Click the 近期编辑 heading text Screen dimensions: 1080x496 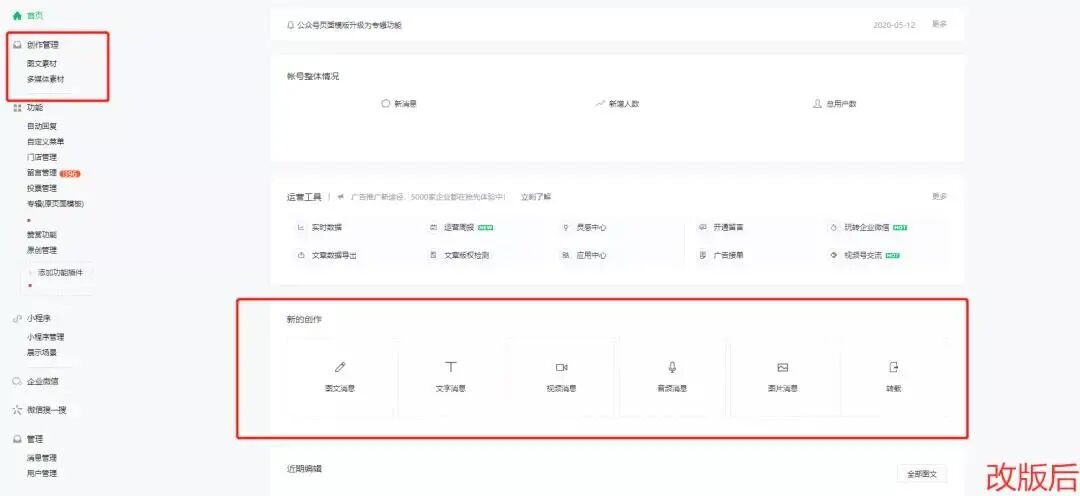point(304,469)
